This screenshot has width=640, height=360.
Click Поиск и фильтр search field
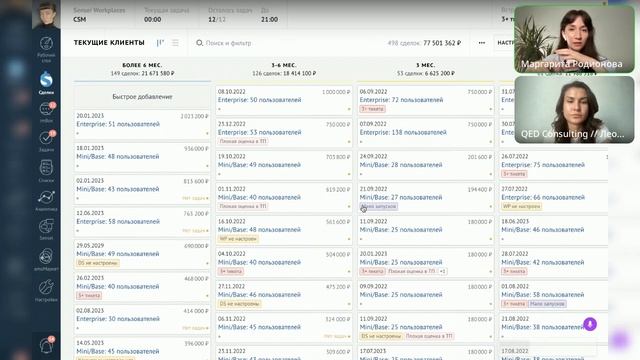(x=228, y=43)
